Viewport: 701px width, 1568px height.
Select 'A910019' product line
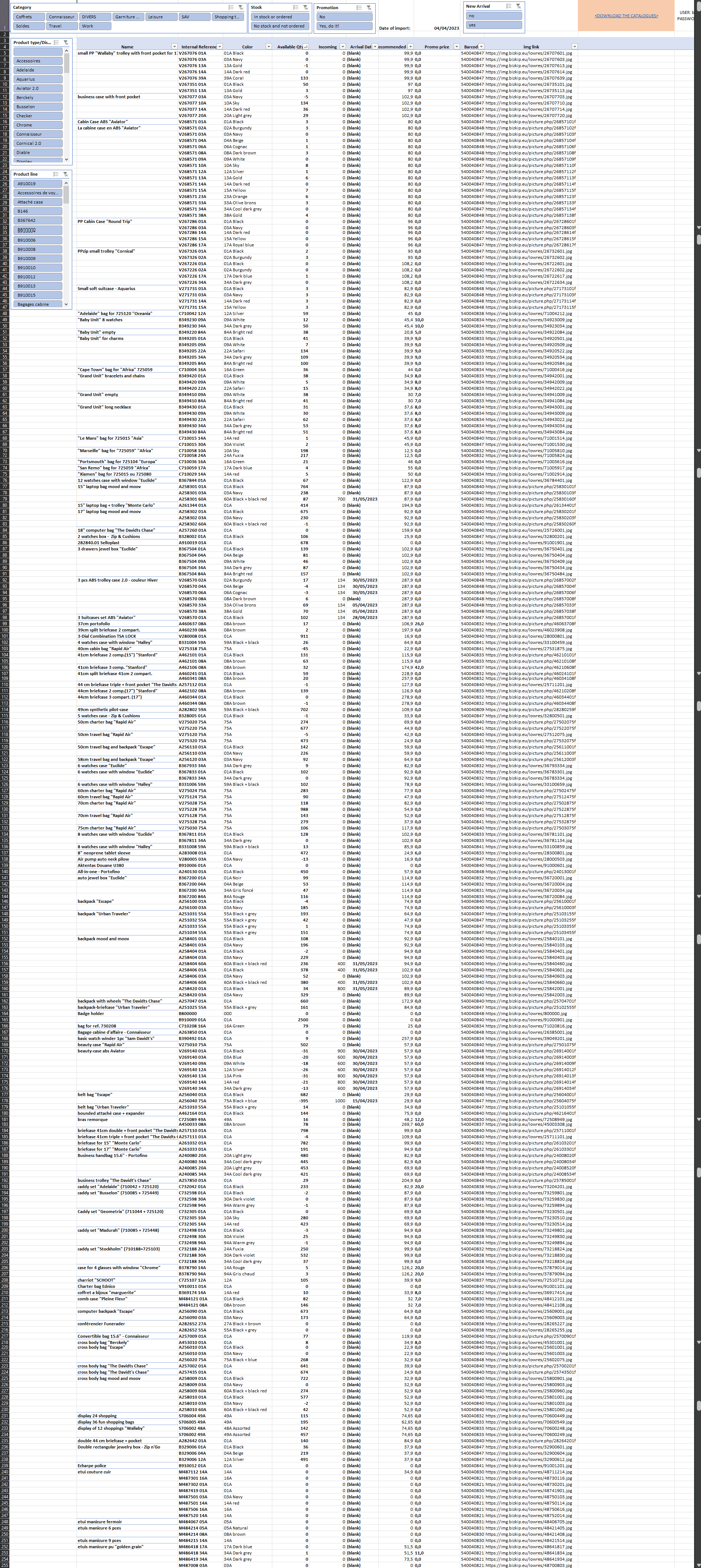(x=38, y=184)
